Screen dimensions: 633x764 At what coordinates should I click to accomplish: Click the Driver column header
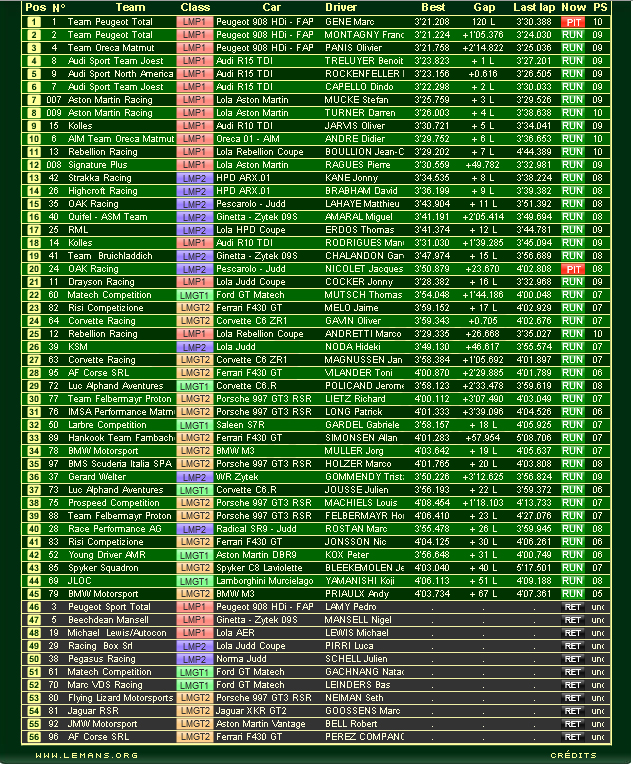[341, 7]
